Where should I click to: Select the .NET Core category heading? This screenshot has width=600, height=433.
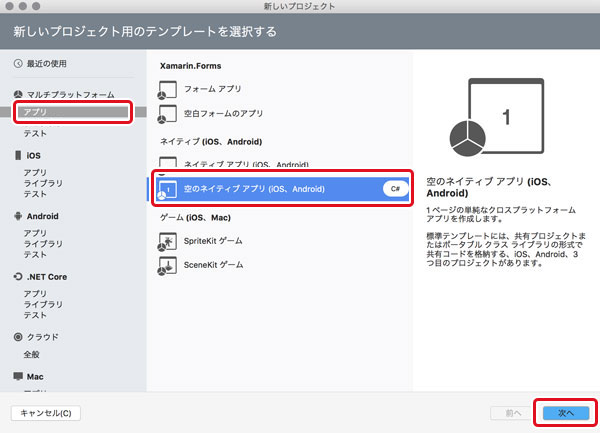(47, 277)
